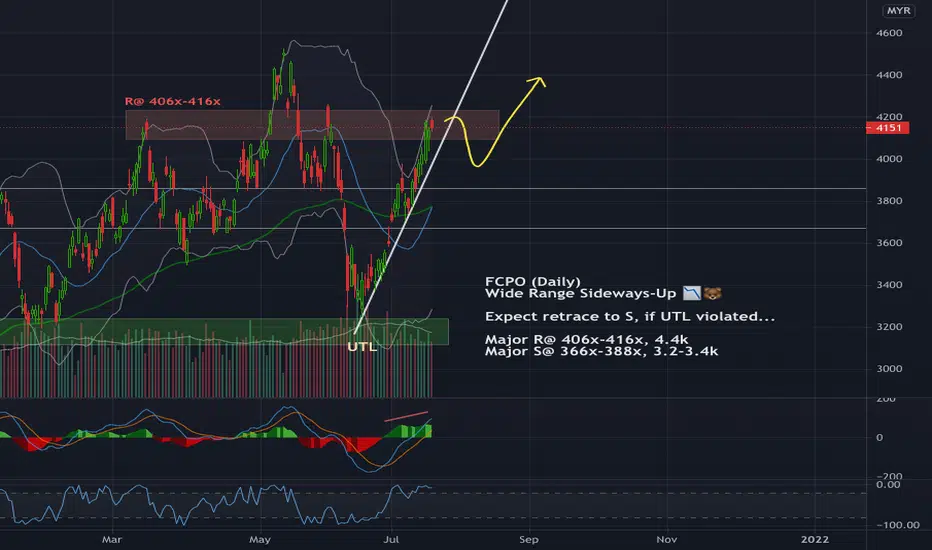Screen dimensions: 932x550
Task: Click the 'Nov' label on the time axis
Action: tap(667, 540)
